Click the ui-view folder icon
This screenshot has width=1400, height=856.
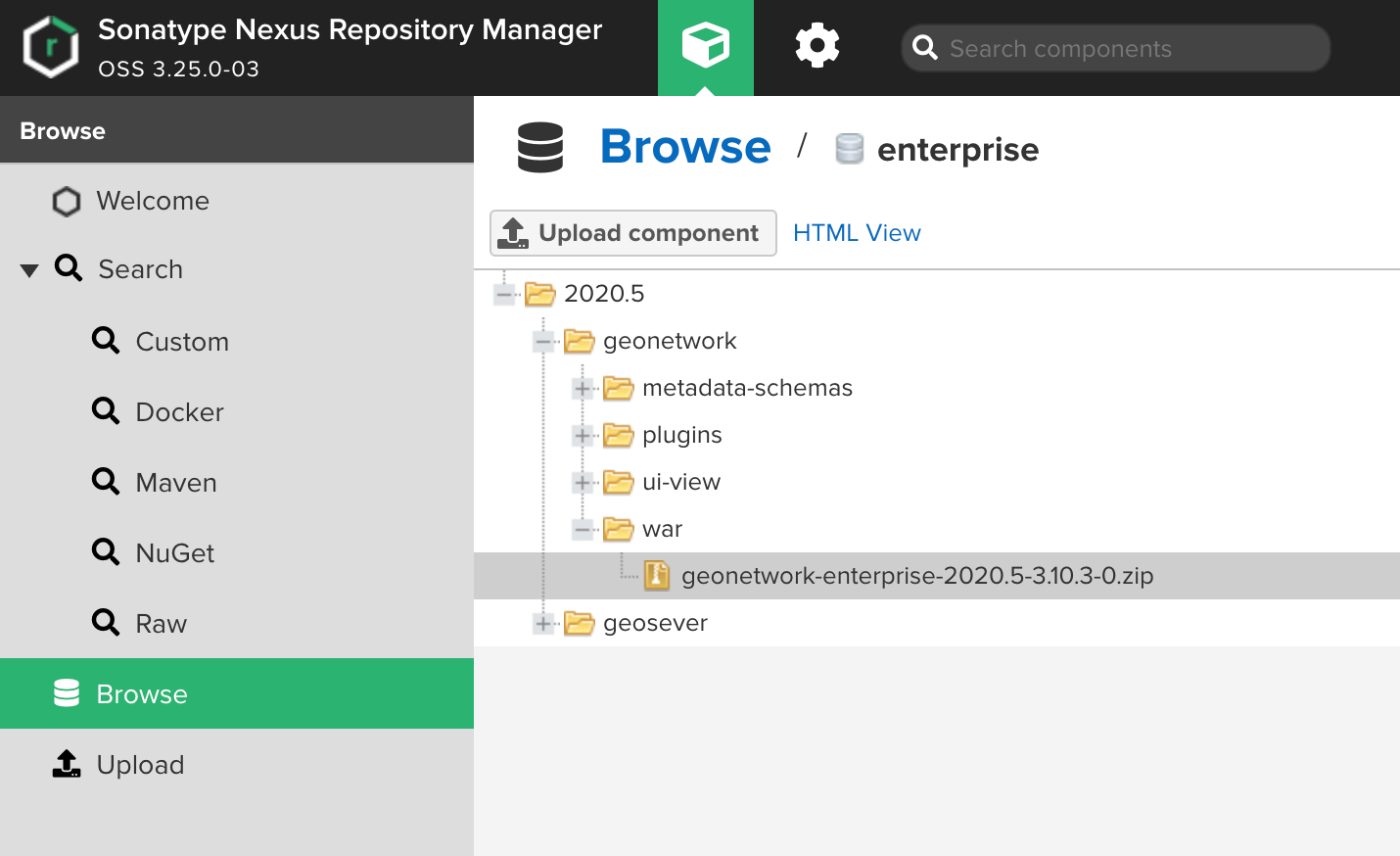coord(619,482)
